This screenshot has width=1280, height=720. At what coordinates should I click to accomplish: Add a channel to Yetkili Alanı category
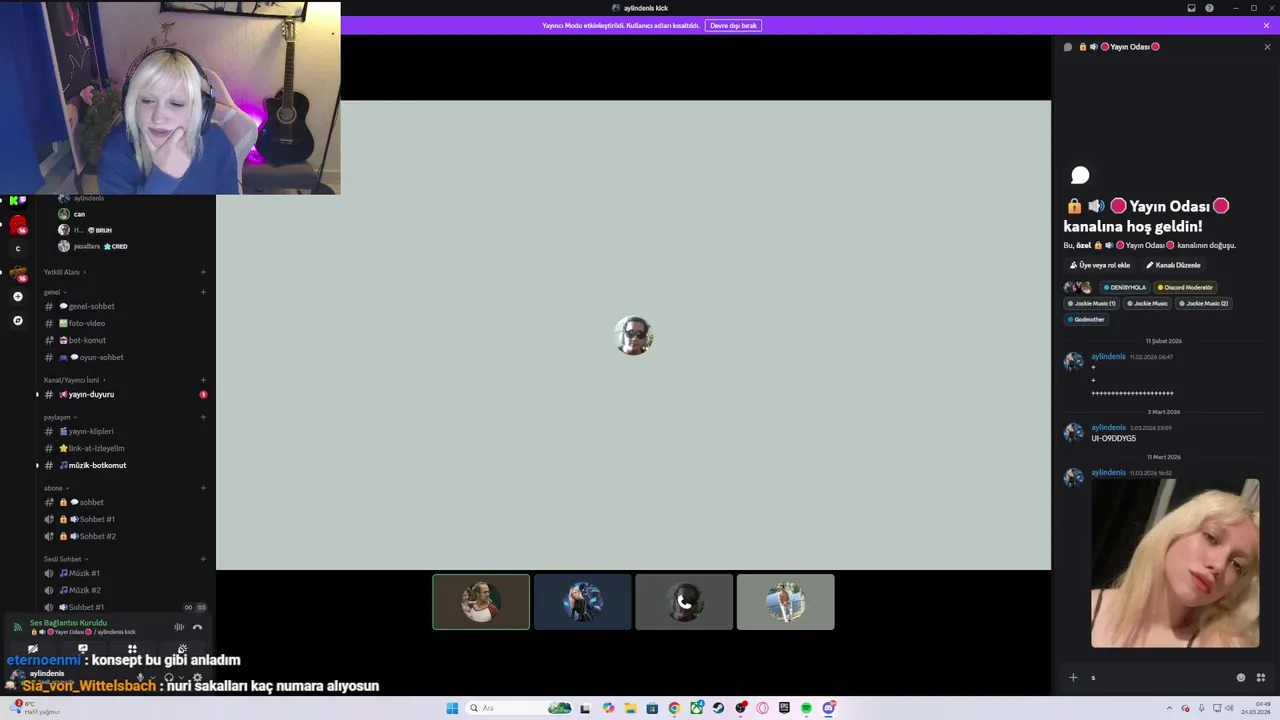[203, 272]
